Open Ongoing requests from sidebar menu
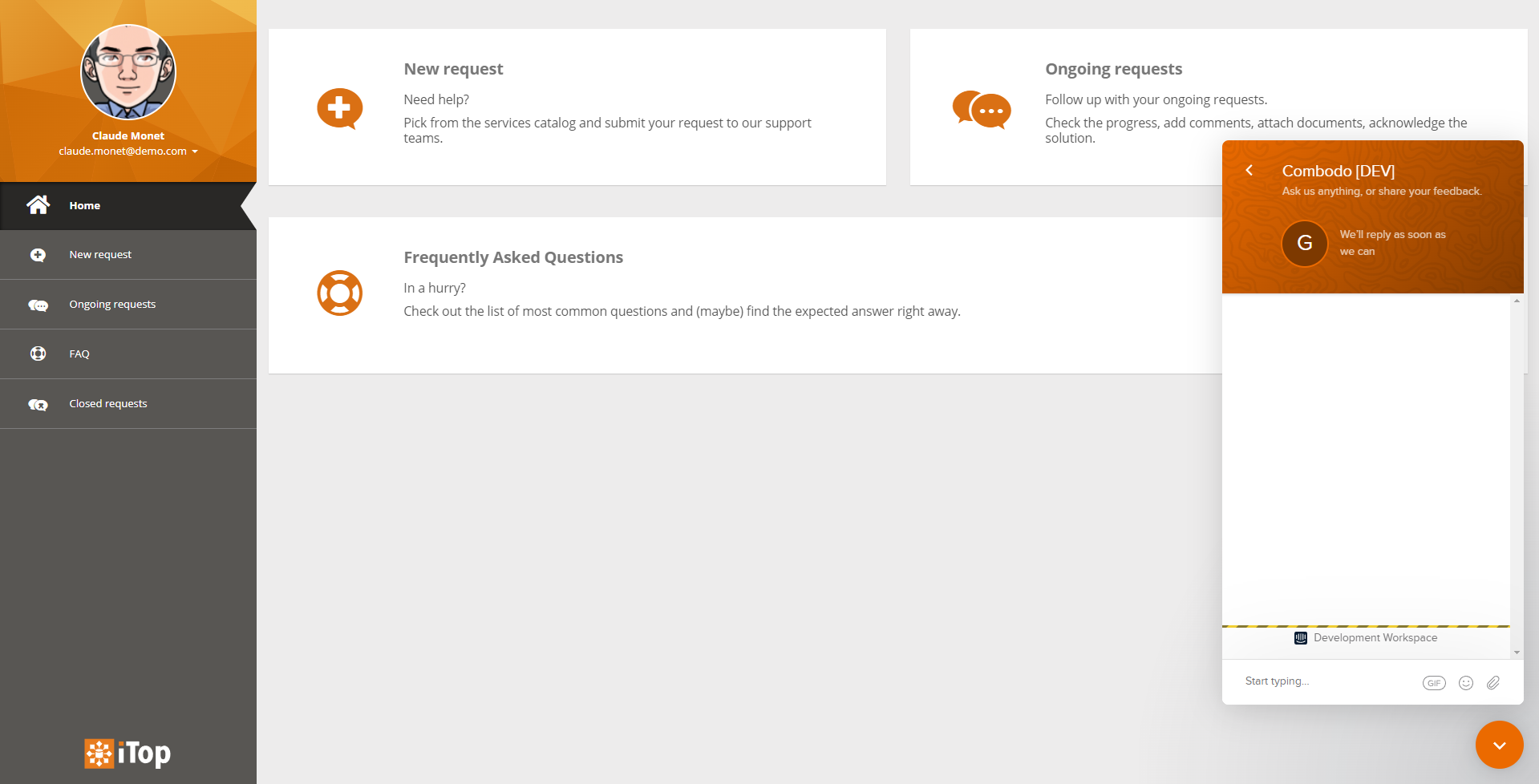Image resolution: width=1539 pixels, height=784 pixels. pos(112,305)
